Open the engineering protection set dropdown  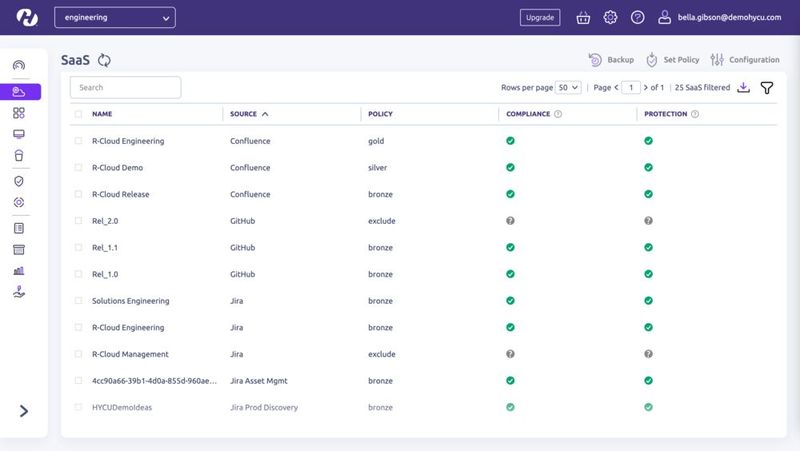(x=114, y=17)
